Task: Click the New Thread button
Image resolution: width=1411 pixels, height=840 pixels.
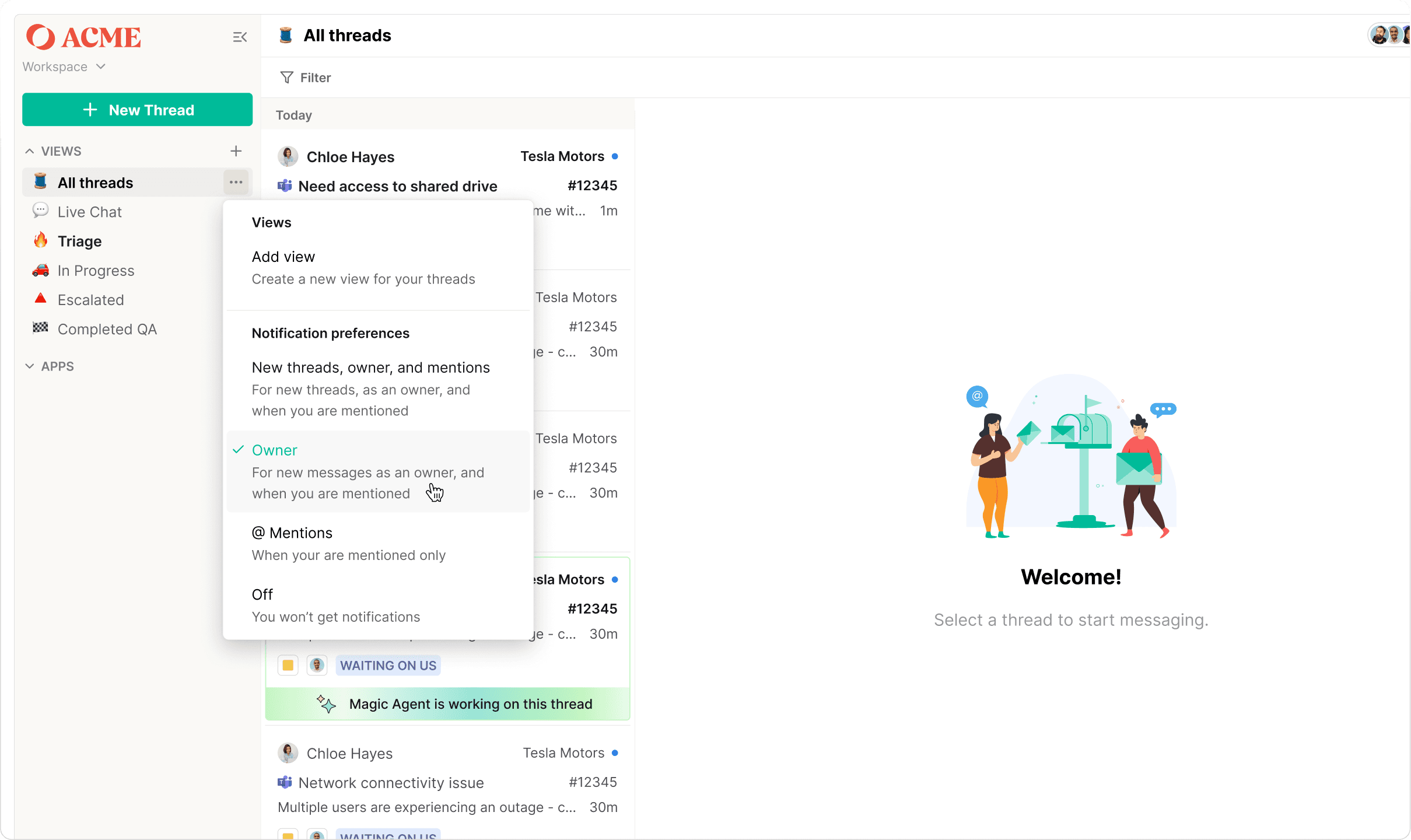Action: tap(137, 110)
